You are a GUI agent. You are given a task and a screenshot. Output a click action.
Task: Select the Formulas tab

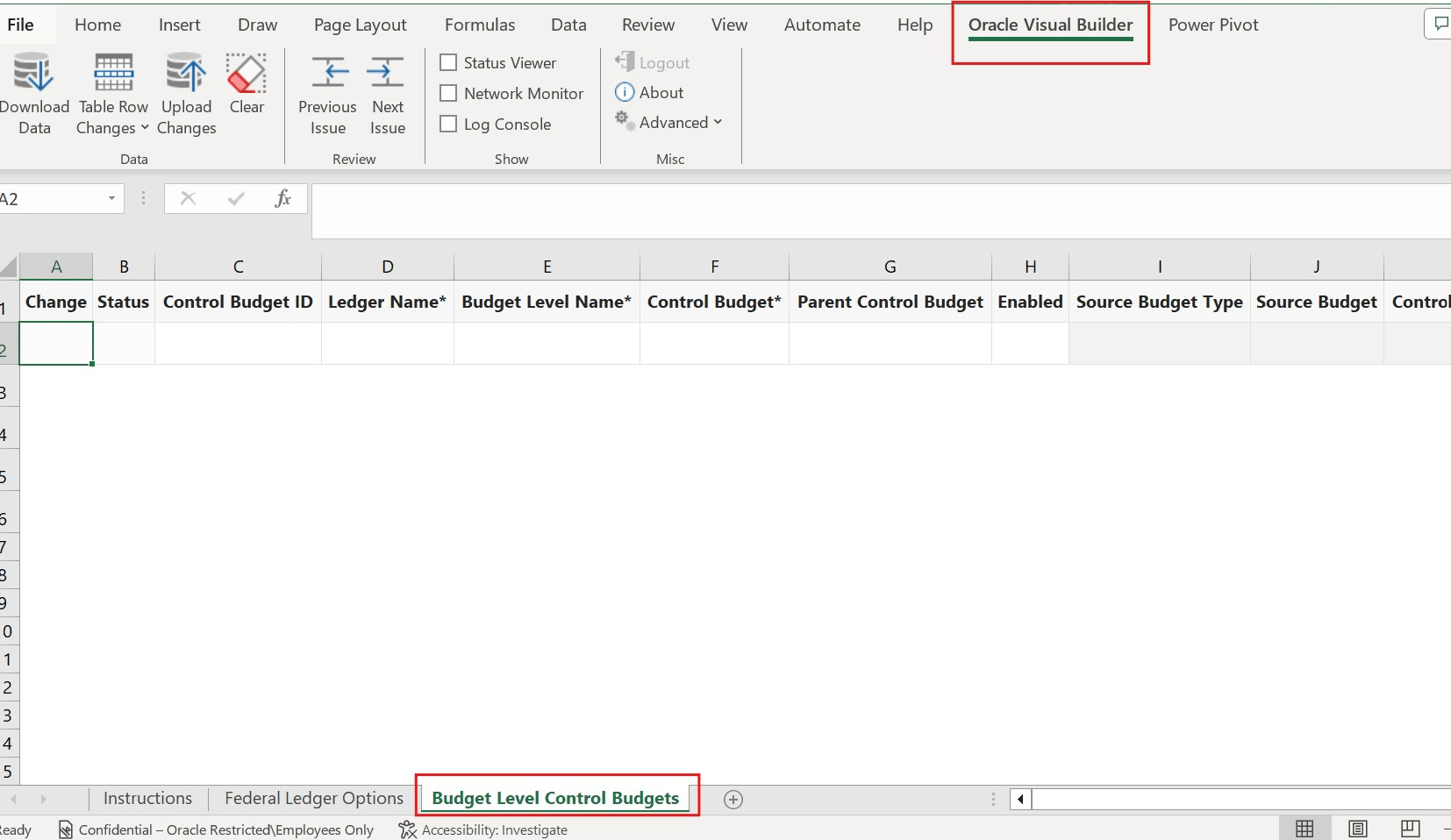click(480, 25)
